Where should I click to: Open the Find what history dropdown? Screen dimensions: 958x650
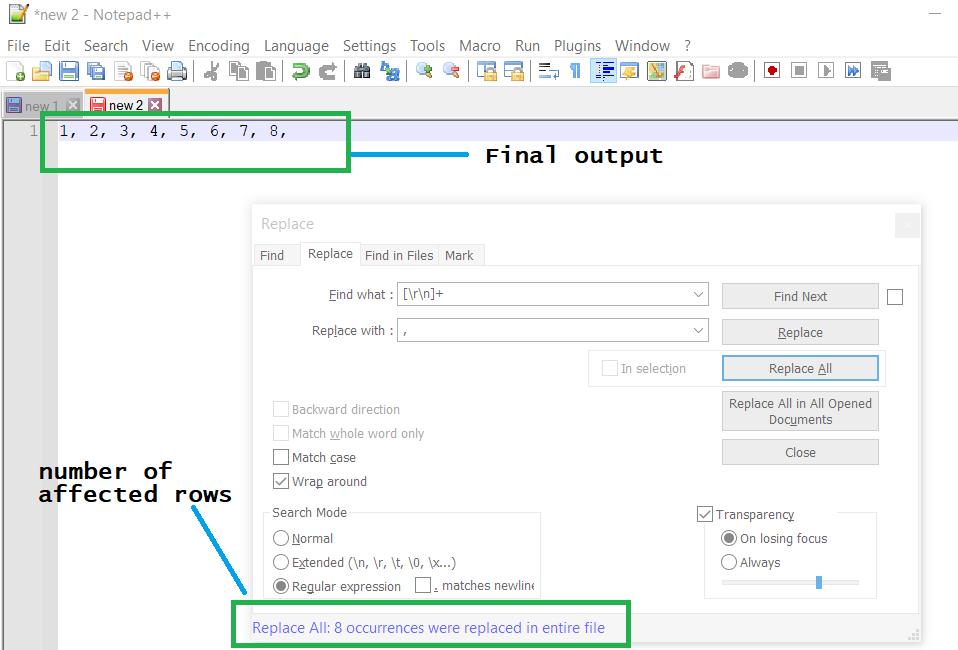click(699, 294)
